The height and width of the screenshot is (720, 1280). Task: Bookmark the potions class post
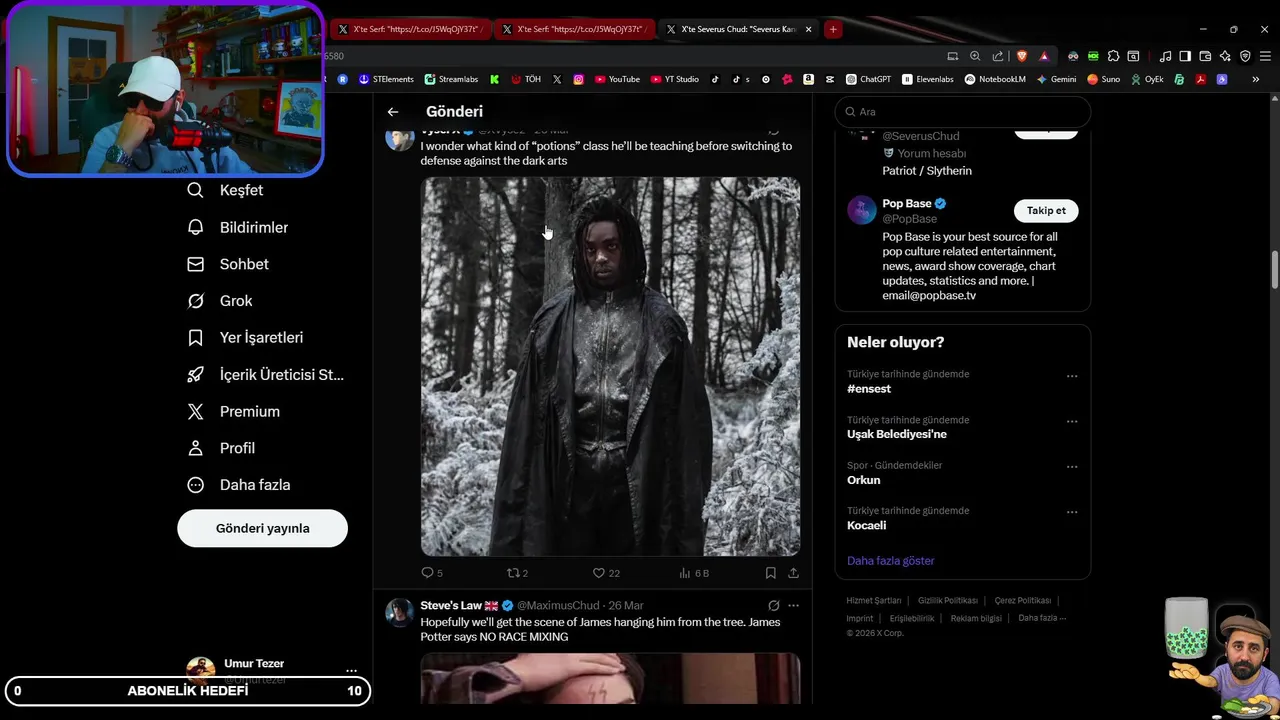(770, 573)
